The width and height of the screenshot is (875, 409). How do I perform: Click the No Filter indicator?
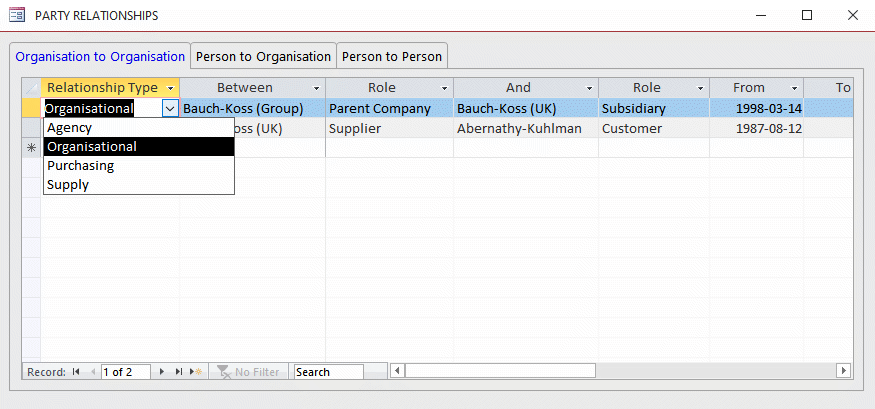[248, 372]
